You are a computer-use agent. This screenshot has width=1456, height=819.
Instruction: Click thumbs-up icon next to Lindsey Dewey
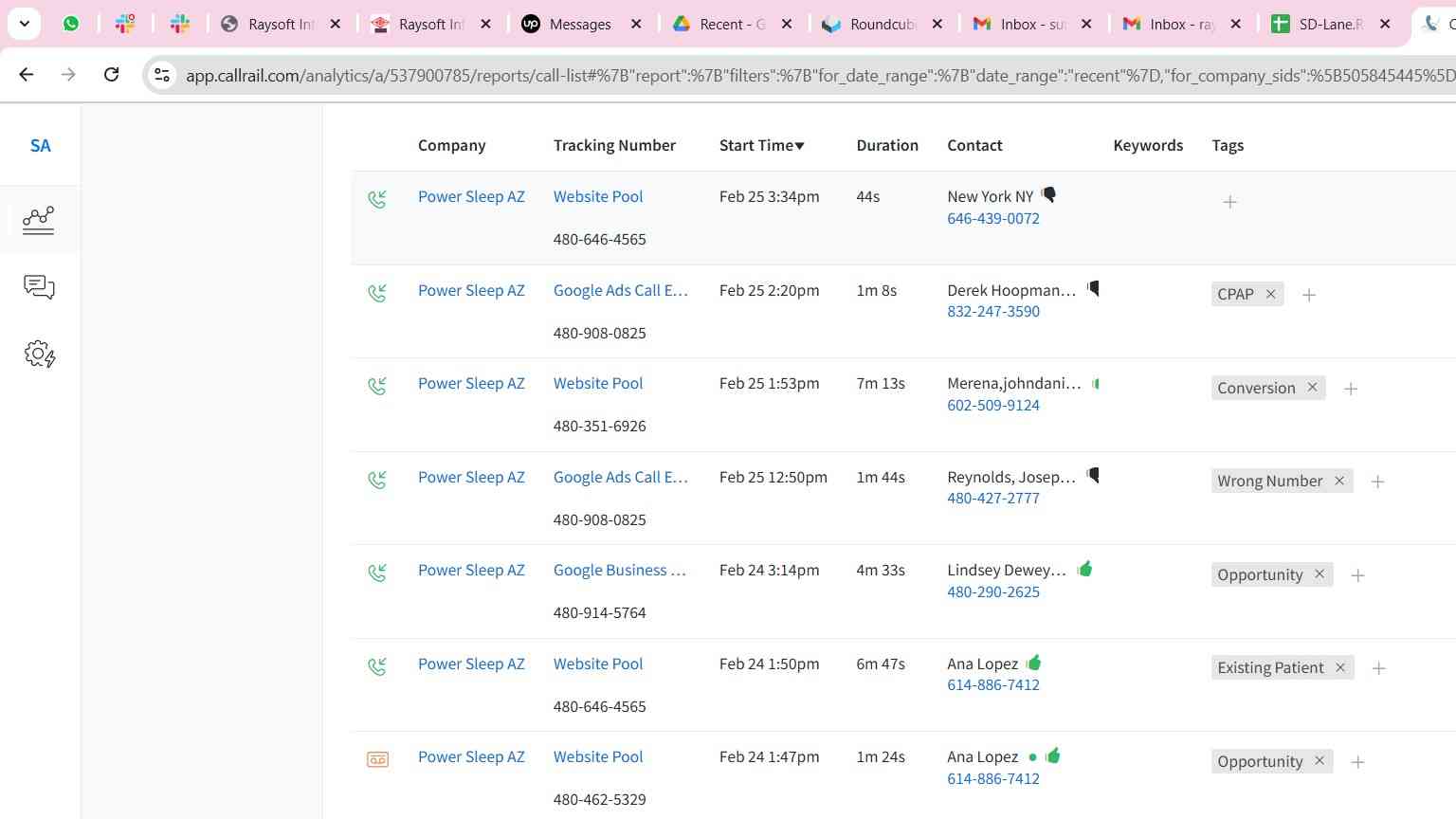coord(1084,568)
